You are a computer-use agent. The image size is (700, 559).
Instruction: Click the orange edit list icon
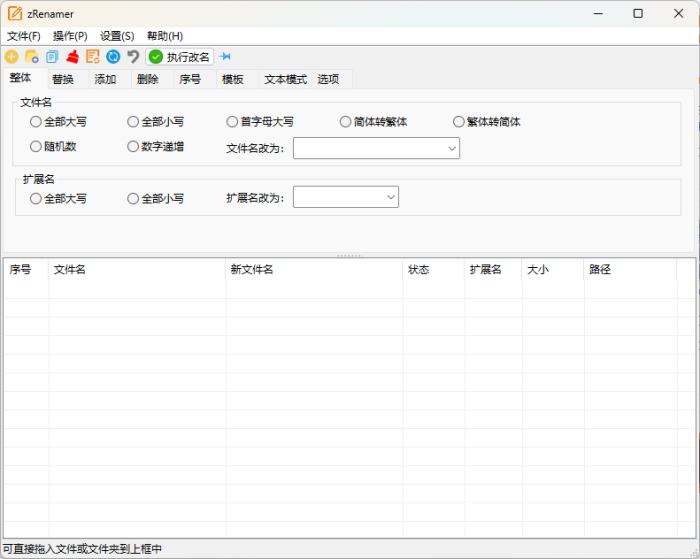click(92, 57)
